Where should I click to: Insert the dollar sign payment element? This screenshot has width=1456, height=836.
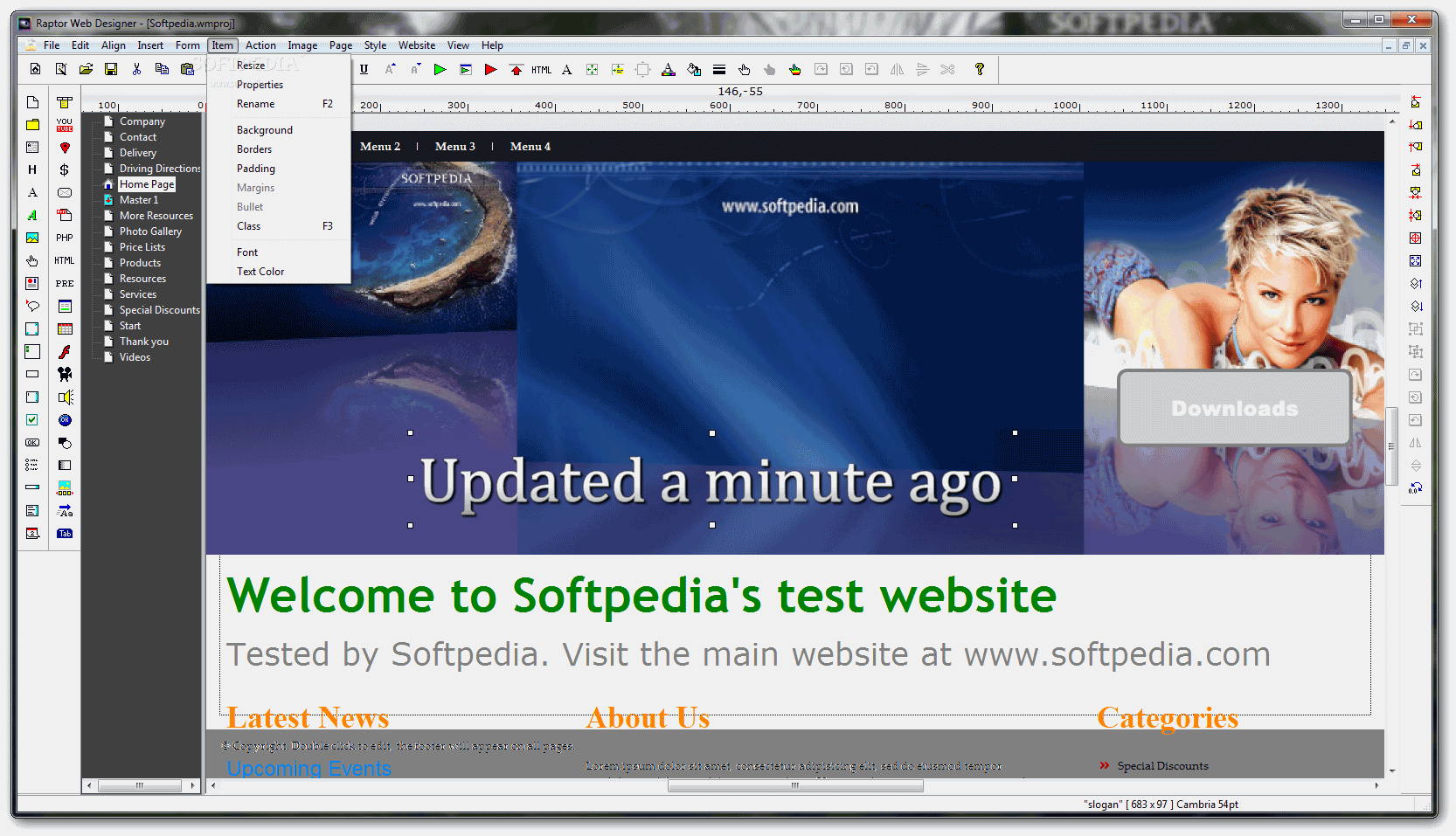pyautogui.click(x=65, y=169)
